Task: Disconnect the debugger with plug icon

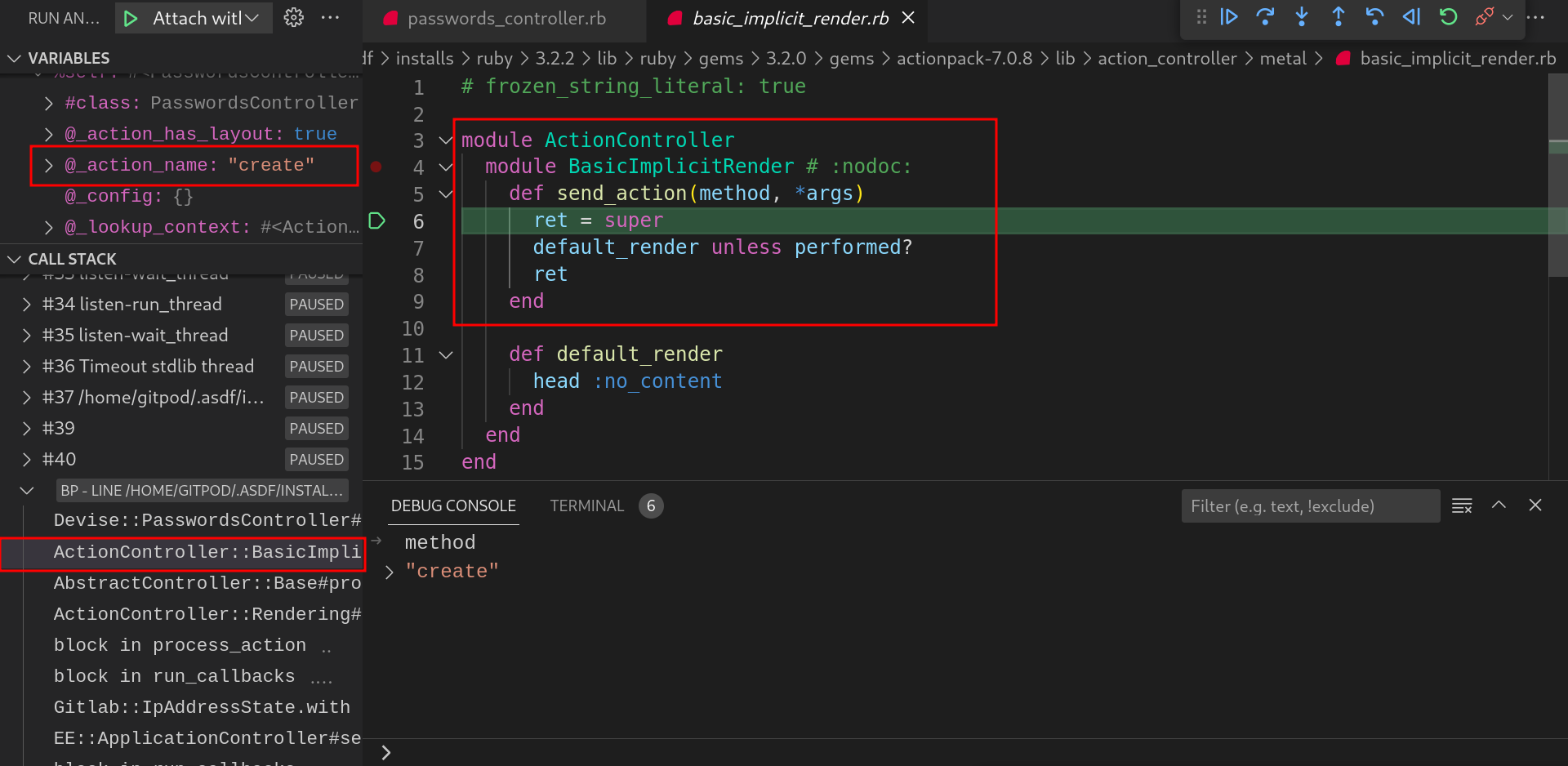Action: 1484,17
